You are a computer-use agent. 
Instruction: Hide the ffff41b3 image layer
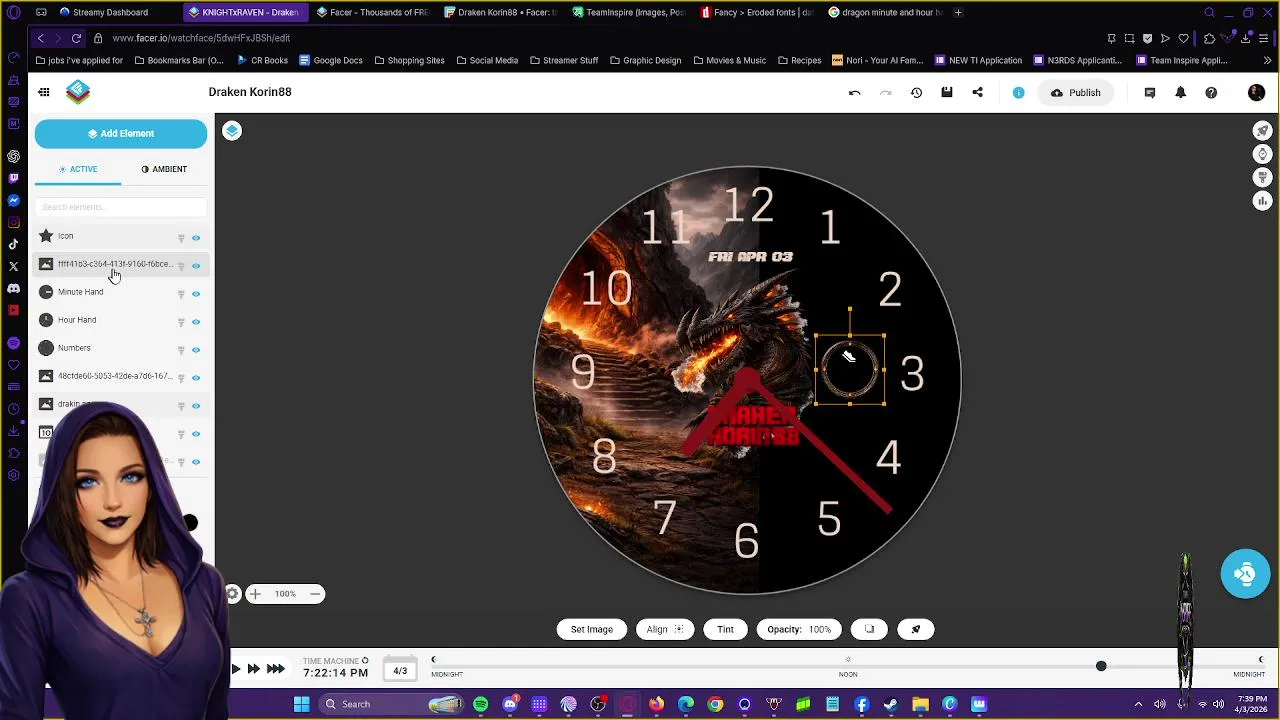point(196,266)
